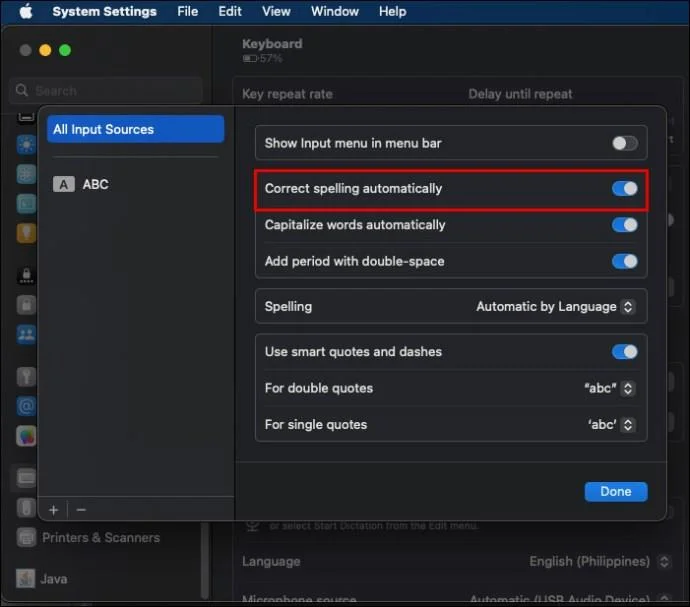
Task: Open the Spelling Automatic by Language dropdown
Action: click(x=555, y=306)
